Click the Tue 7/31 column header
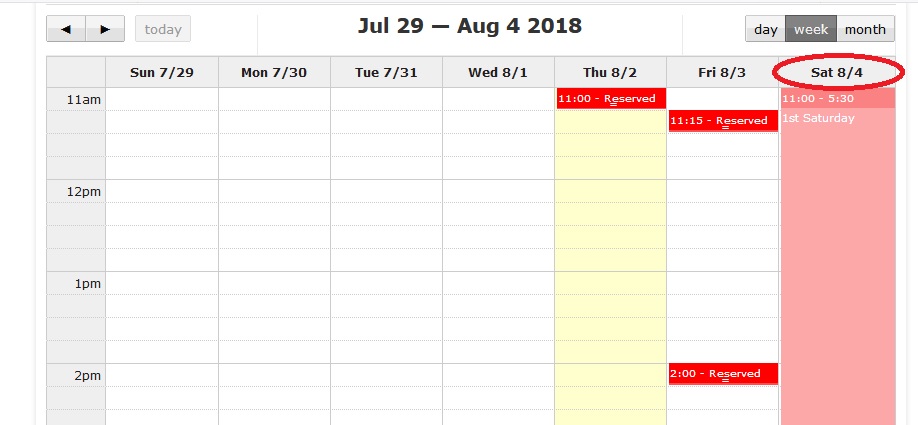918x425 pixels. point(386,72)
